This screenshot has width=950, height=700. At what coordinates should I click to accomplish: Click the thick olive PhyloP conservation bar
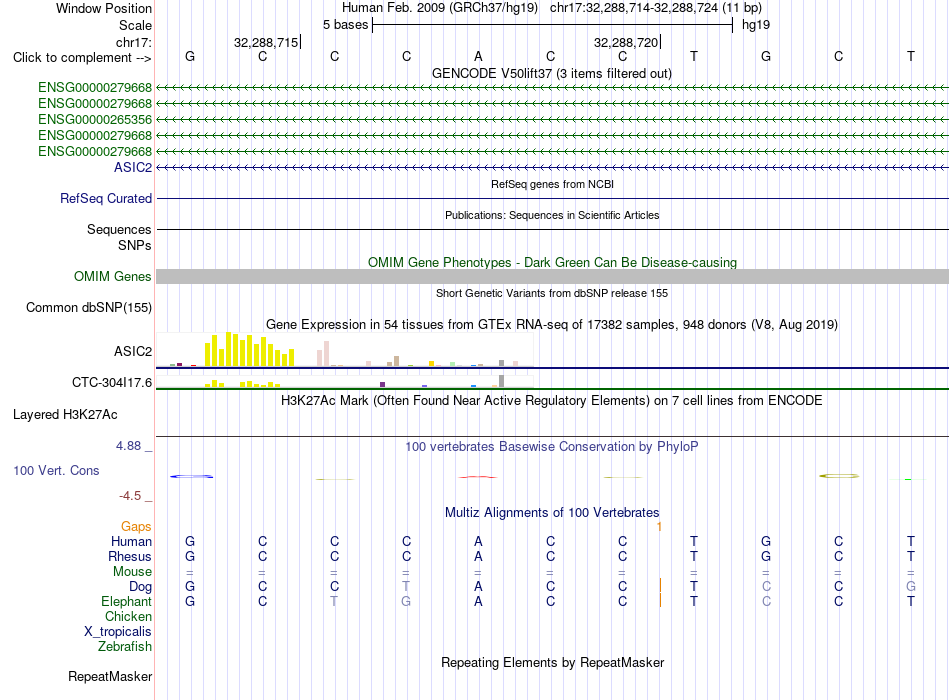[839, 476]
